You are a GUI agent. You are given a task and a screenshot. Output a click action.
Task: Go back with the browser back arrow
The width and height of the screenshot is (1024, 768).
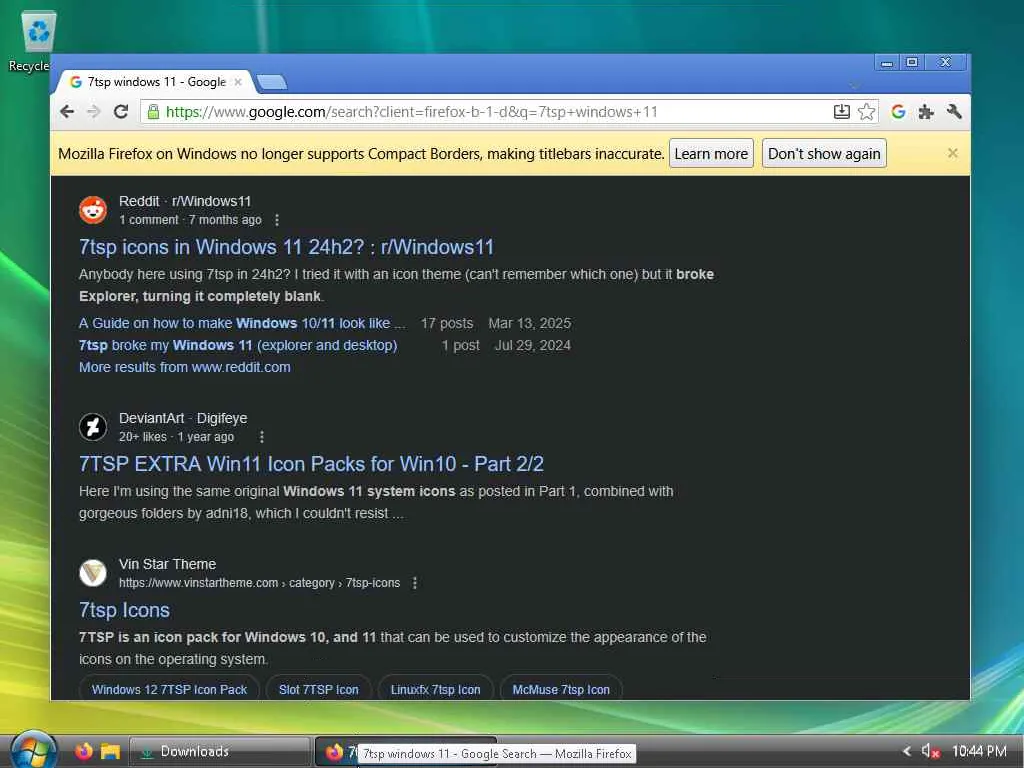67,112
